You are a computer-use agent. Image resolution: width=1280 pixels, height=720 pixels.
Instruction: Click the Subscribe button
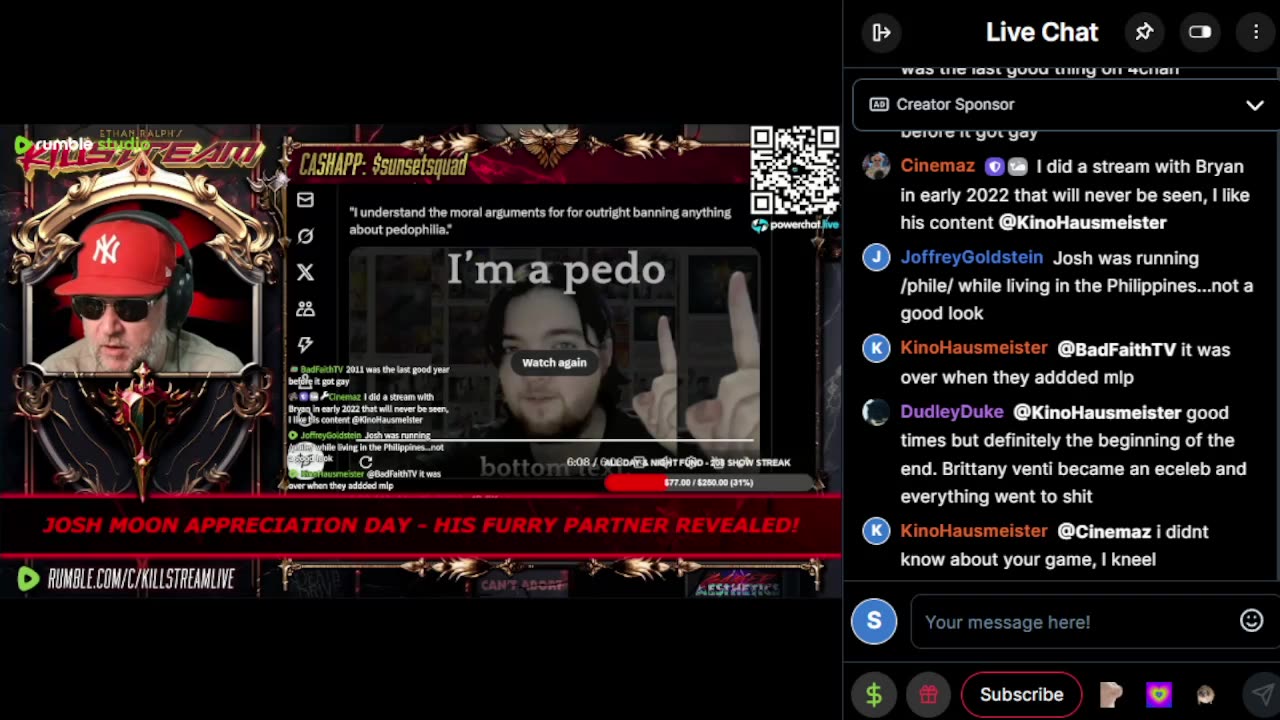[x=1021, y=694]
